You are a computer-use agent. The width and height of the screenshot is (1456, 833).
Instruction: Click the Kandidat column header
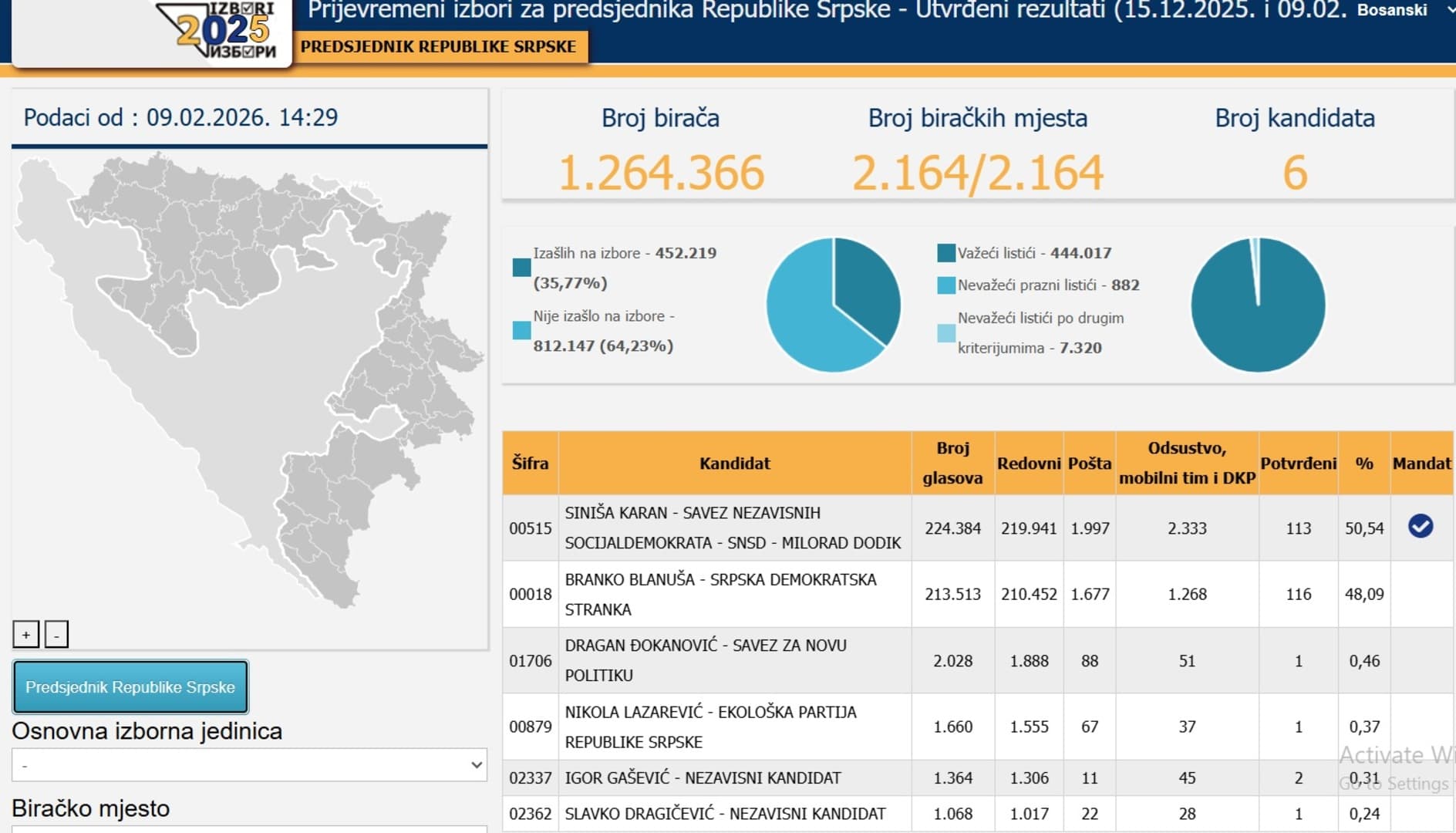[x=734, y=463]
